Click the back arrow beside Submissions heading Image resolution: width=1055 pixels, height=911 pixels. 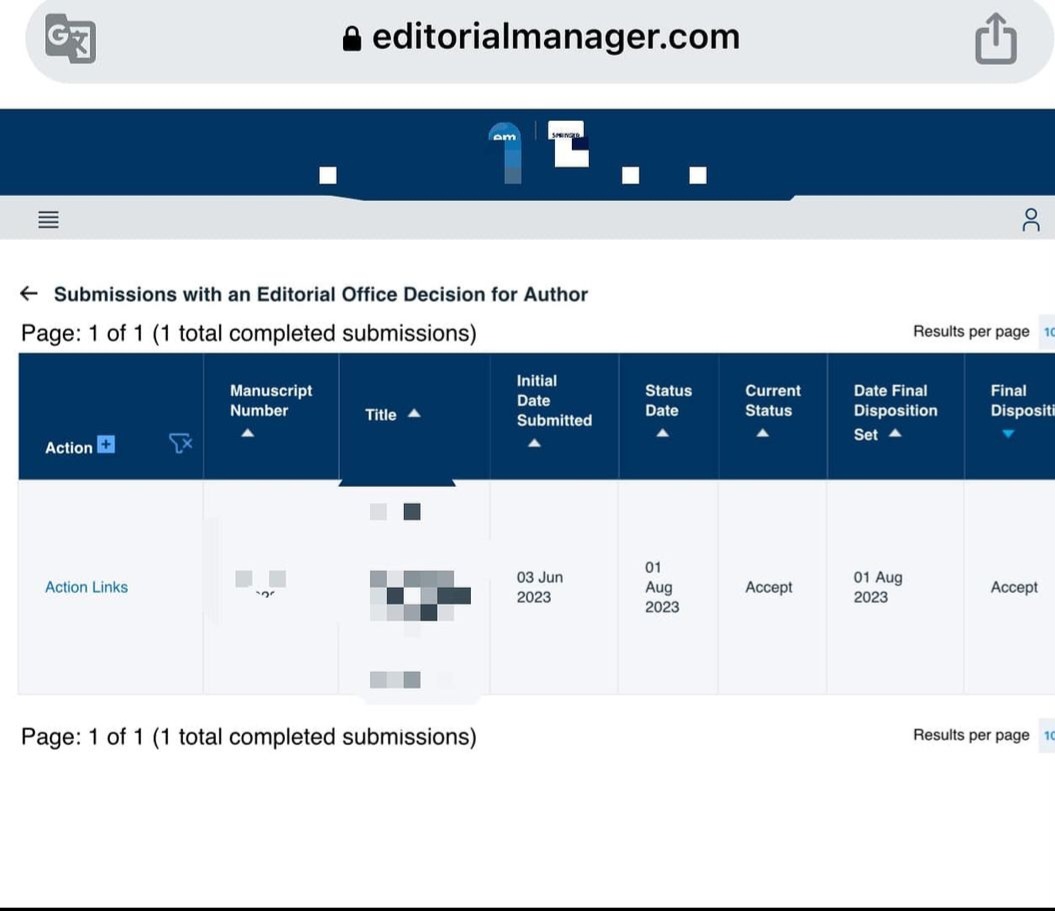click(29, 294)
